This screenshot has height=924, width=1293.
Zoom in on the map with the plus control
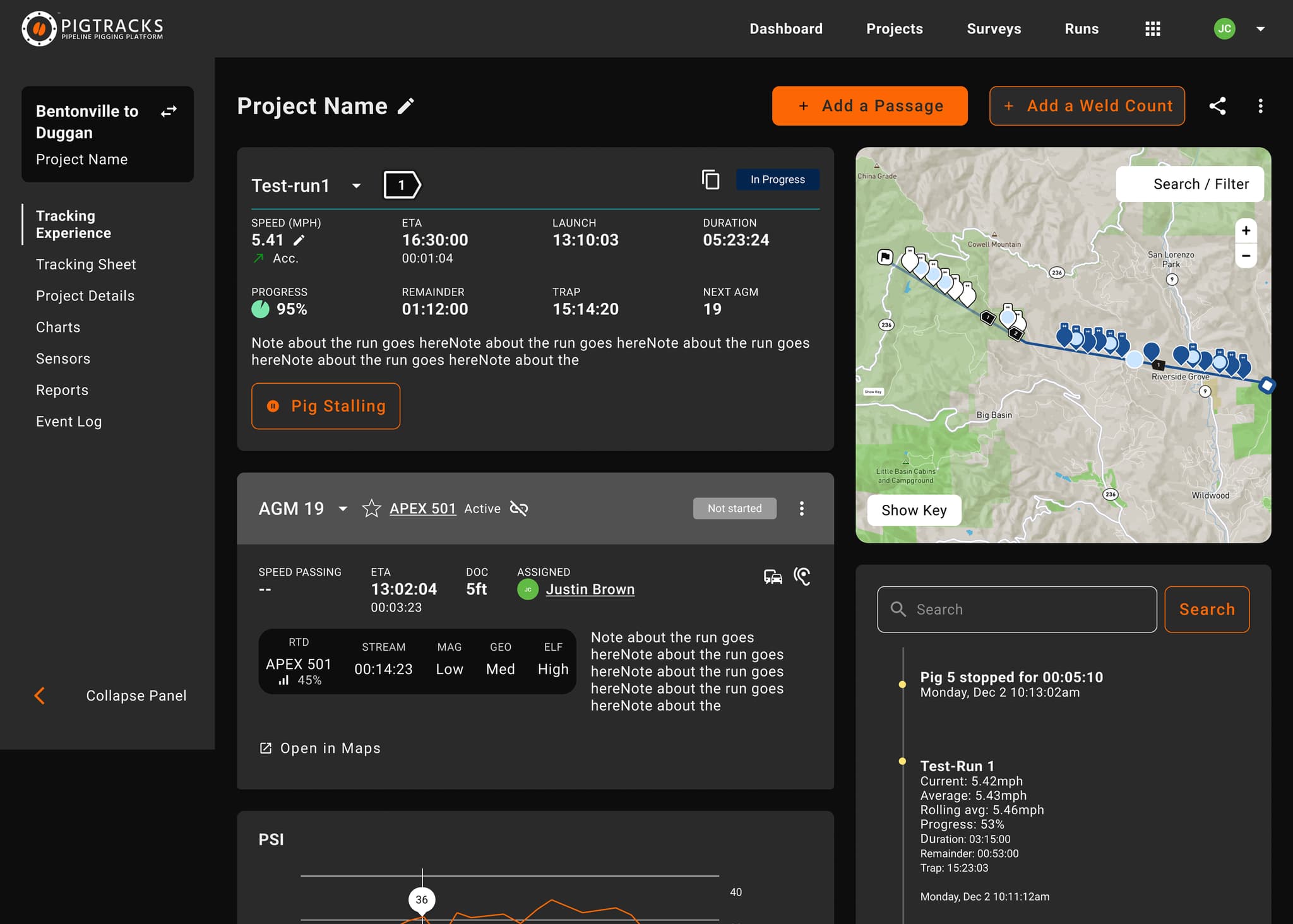[1246, 230]
